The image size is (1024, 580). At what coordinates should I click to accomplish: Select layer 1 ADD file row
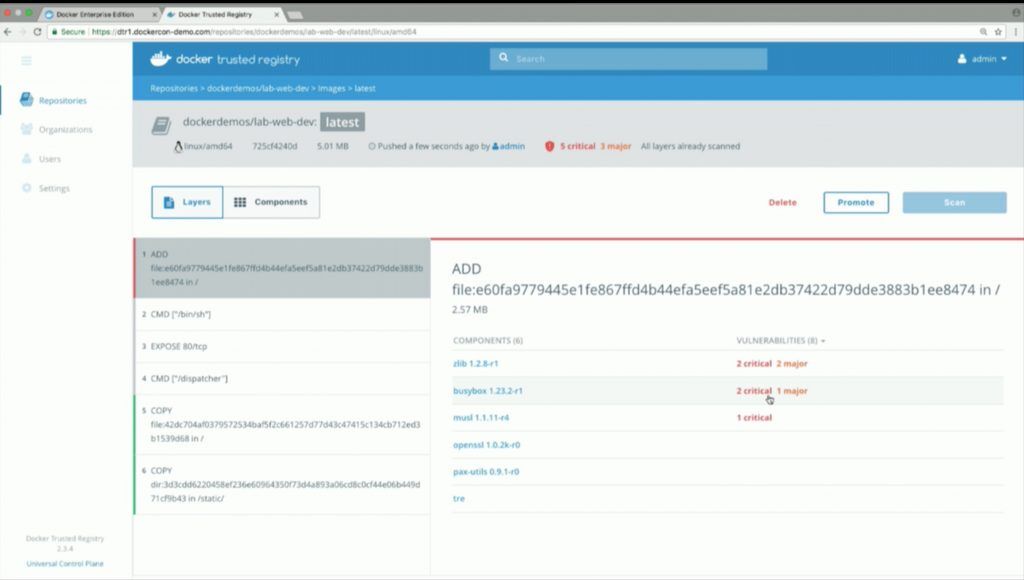pos(282,268)
